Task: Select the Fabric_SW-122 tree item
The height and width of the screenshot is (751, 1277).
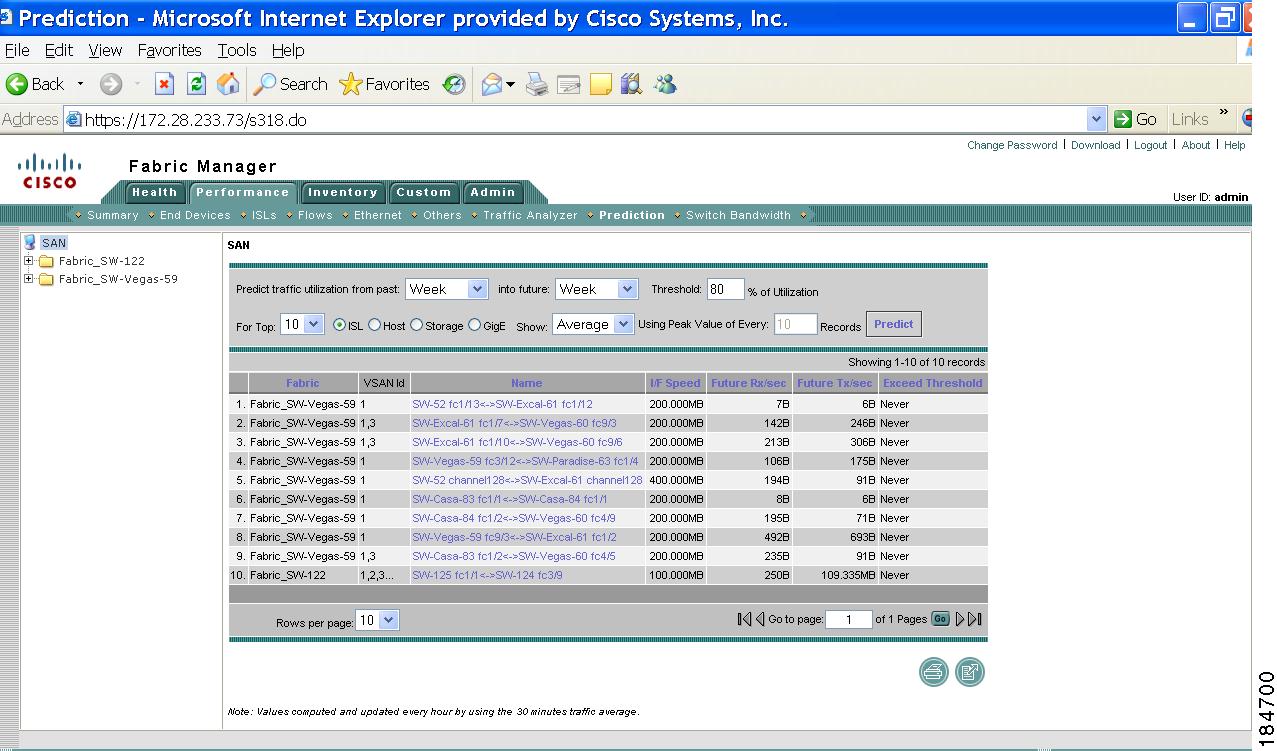Action: [101, 261]
